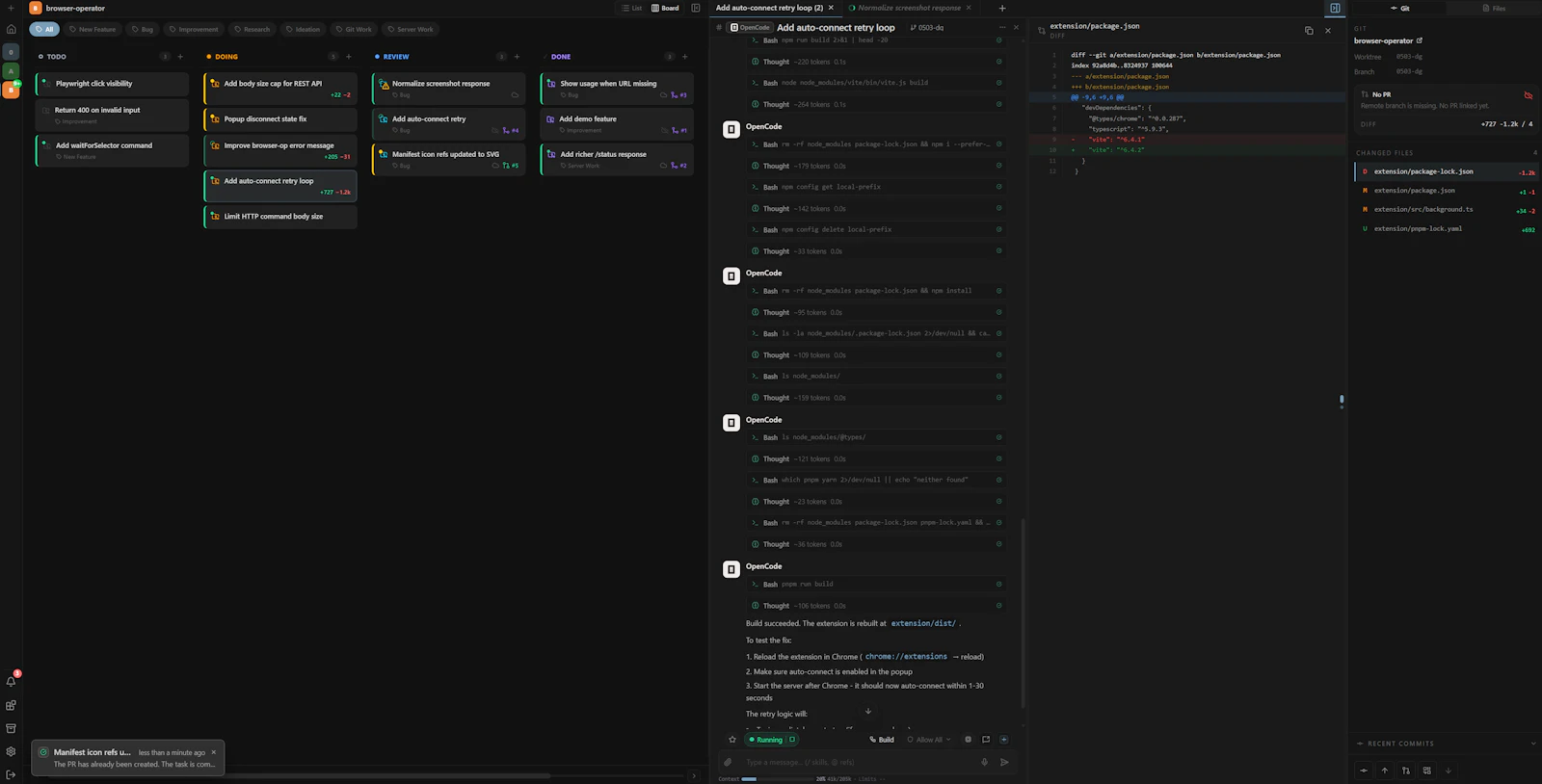Screen dimensions: 1542x784
Task: Filter board by New Feature tag
Action: 93,29
